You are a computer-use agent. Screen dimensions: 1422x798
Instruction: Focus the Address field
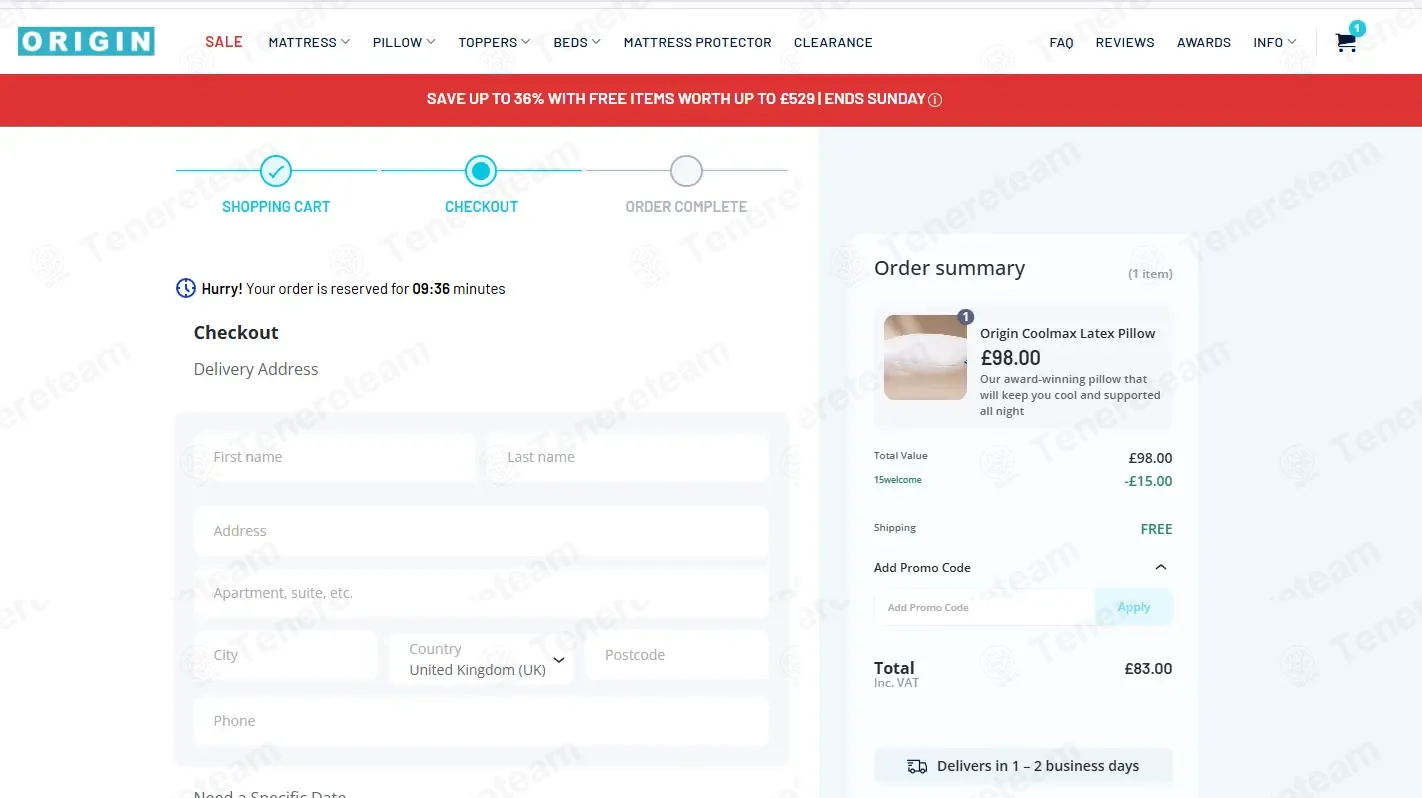481,531
